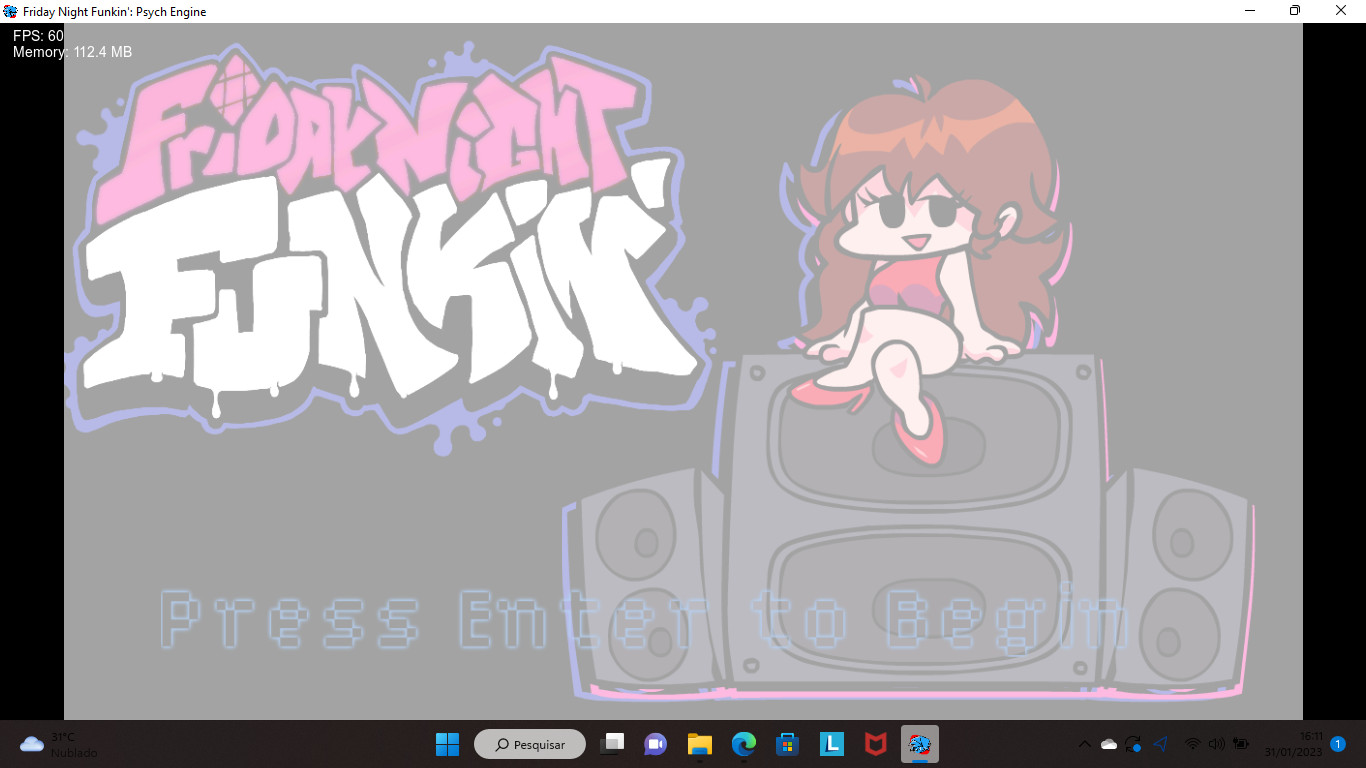
Task: Open the Windows Start menu
Action: tap(447, 744)
